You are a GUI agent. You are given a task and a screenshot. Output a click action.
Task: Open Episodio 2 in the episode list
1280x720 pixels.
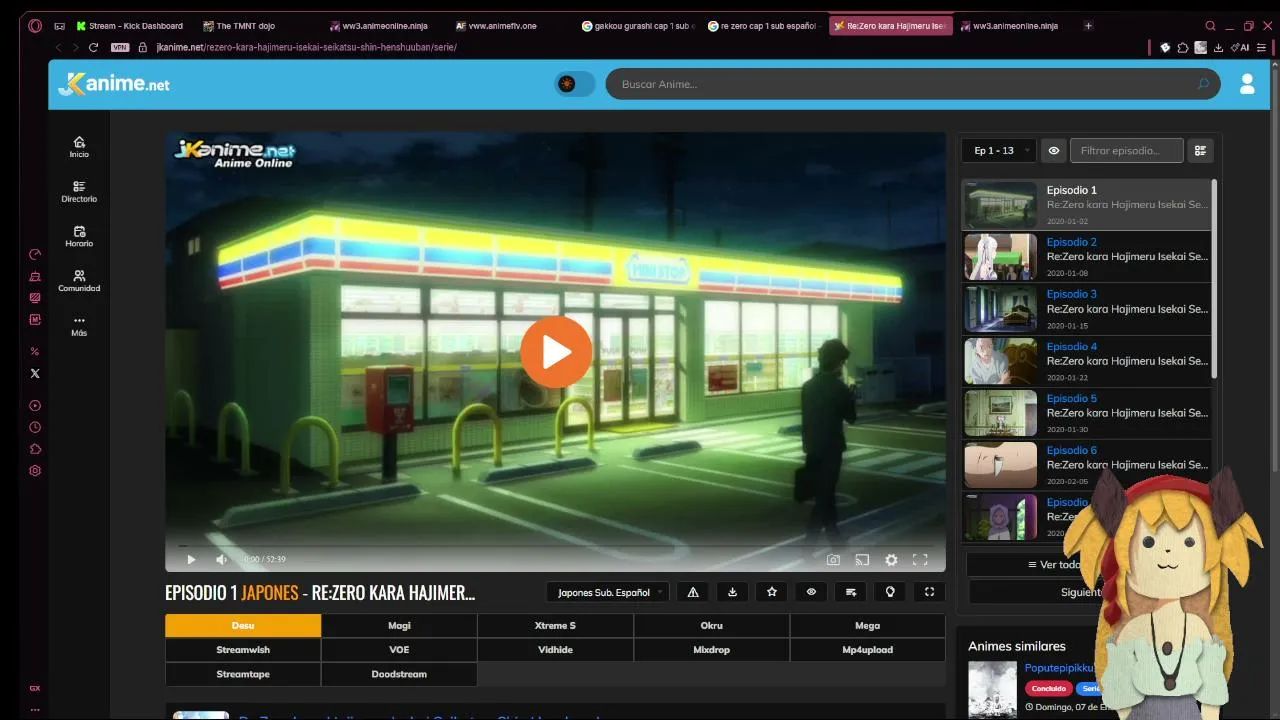(x=1087, y=257)
